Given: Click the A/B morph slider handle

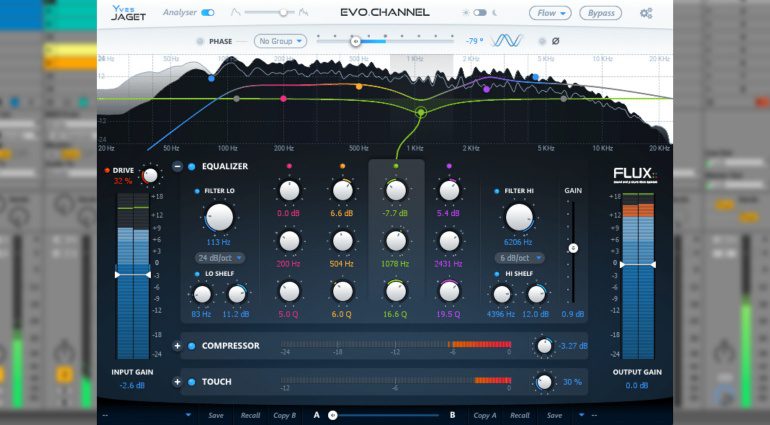Looking at the screenshot, I should tap(333, 414).
